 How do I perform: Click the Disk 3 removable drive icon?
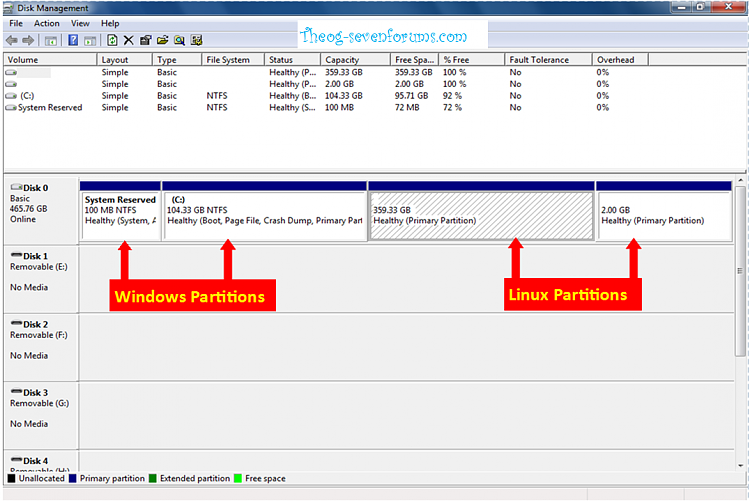point(16,391)
